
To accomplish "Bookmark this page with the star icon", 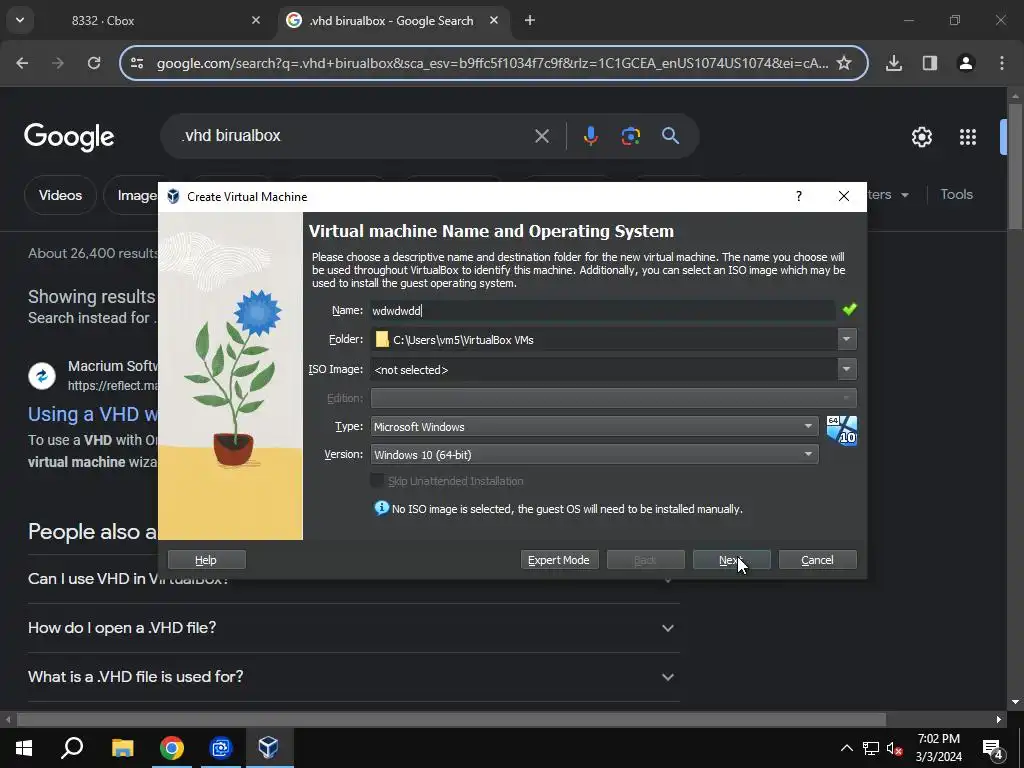I will (x=844, y=63).
